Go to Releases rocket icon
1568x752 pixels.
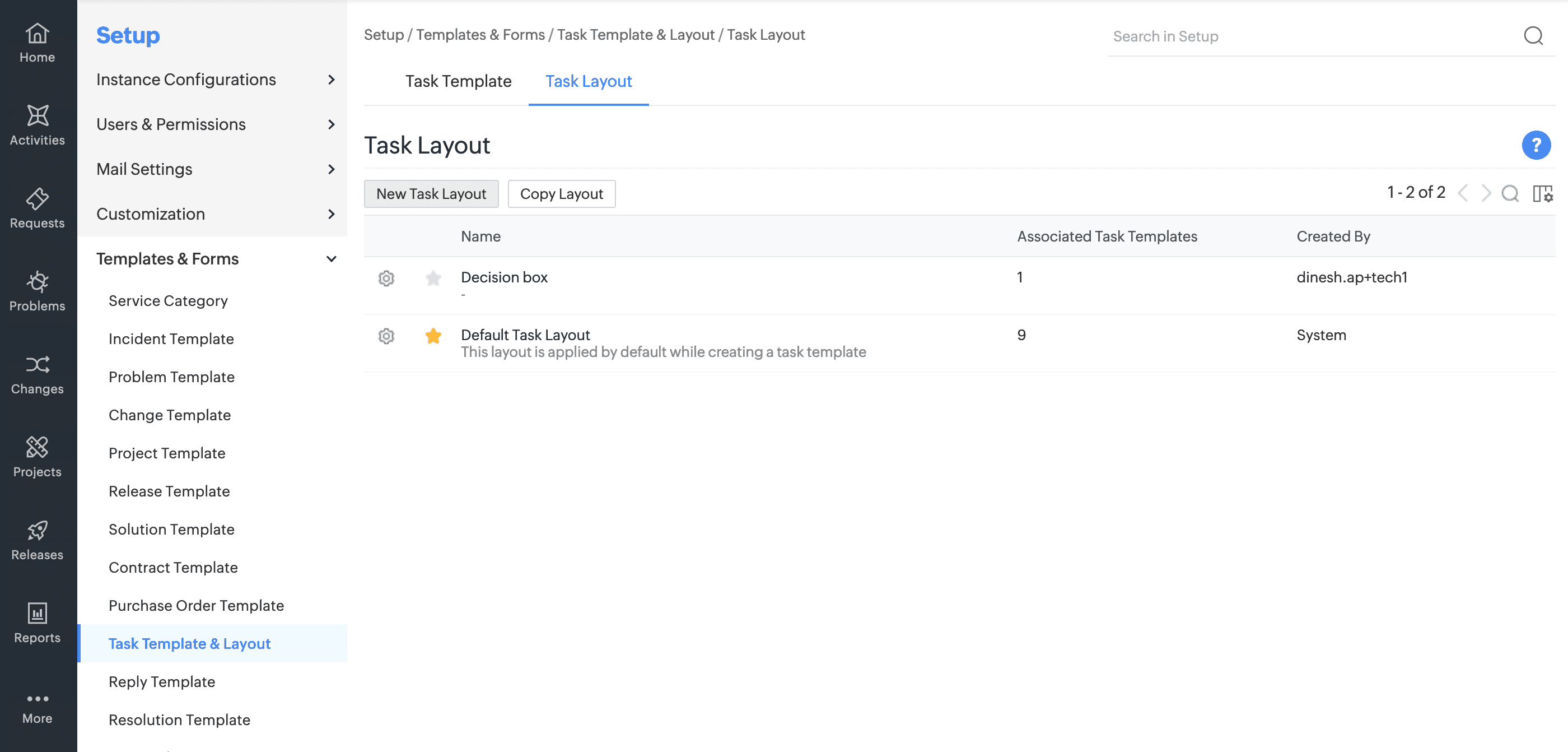point(37,530)
